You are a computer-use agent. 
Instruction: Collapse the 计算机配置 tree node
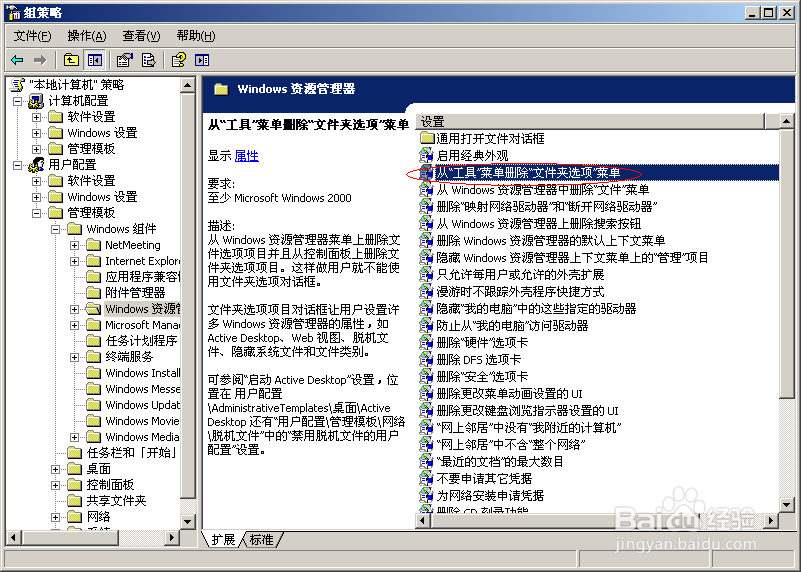coord(17,101)
